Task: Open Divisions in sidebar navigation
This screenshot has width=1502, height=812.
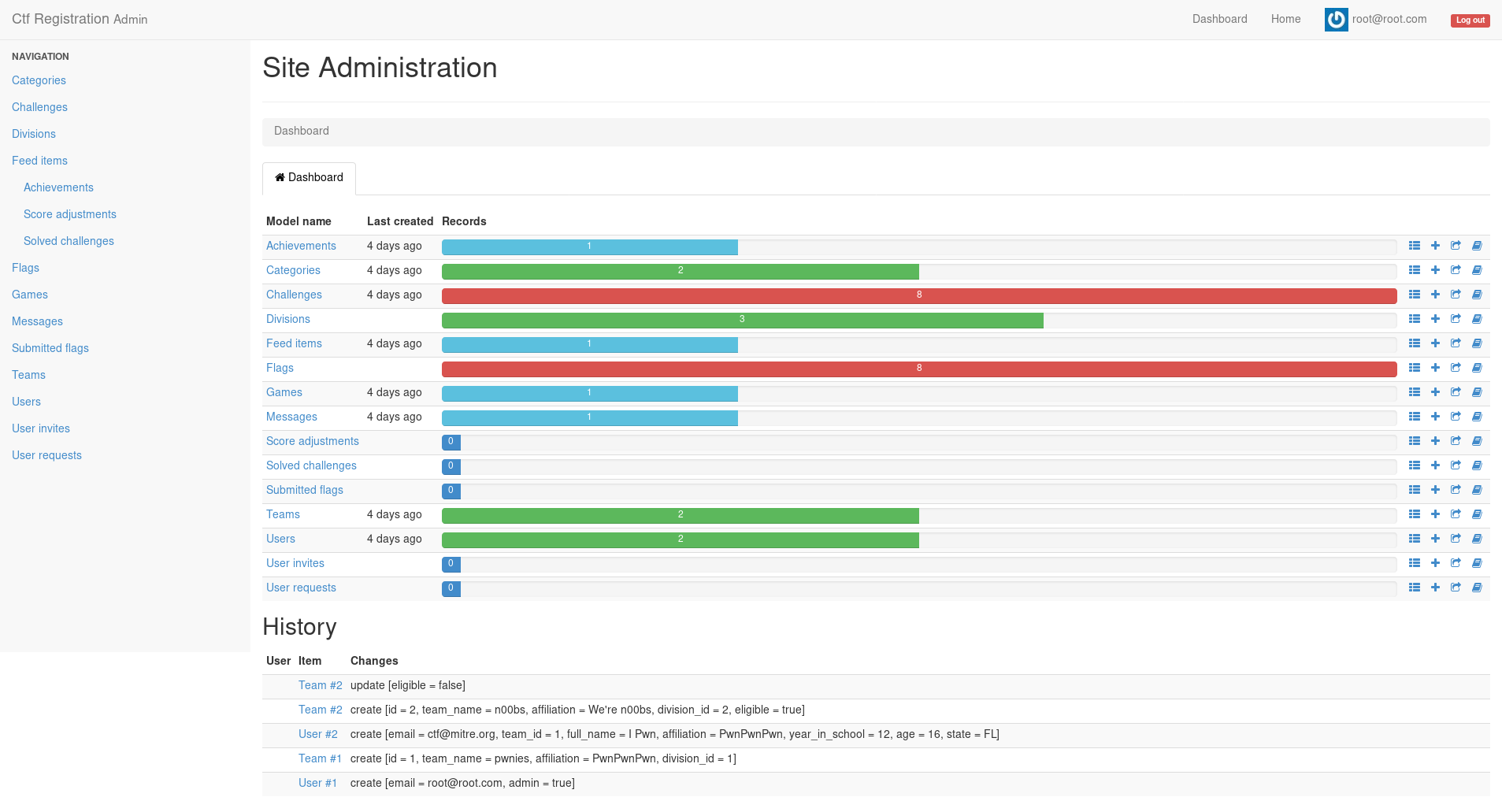Action: pyautogui.click(x=34, y=134)
